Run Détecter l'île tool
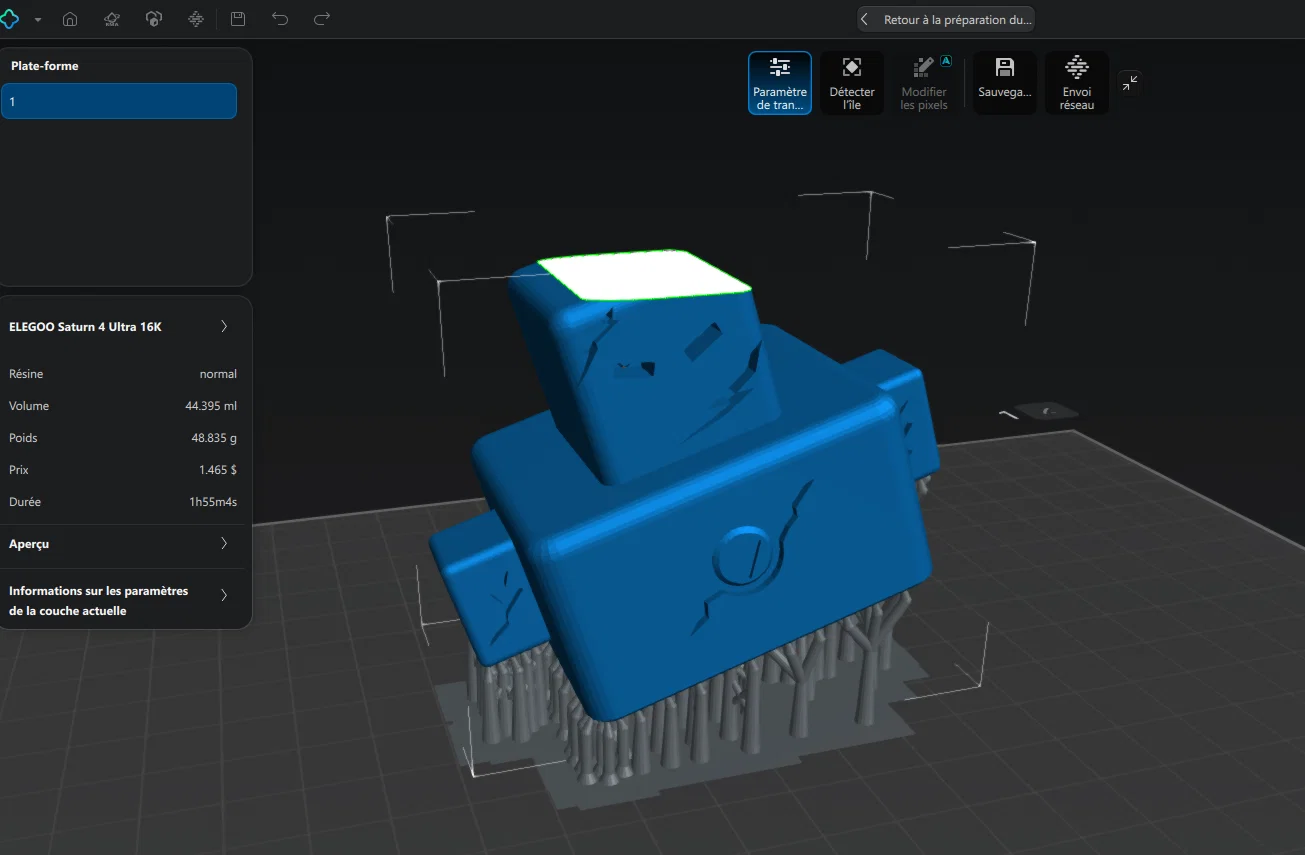Viewport: 1305px width, 855px height. pyautogui.click(x=852, y=83)
